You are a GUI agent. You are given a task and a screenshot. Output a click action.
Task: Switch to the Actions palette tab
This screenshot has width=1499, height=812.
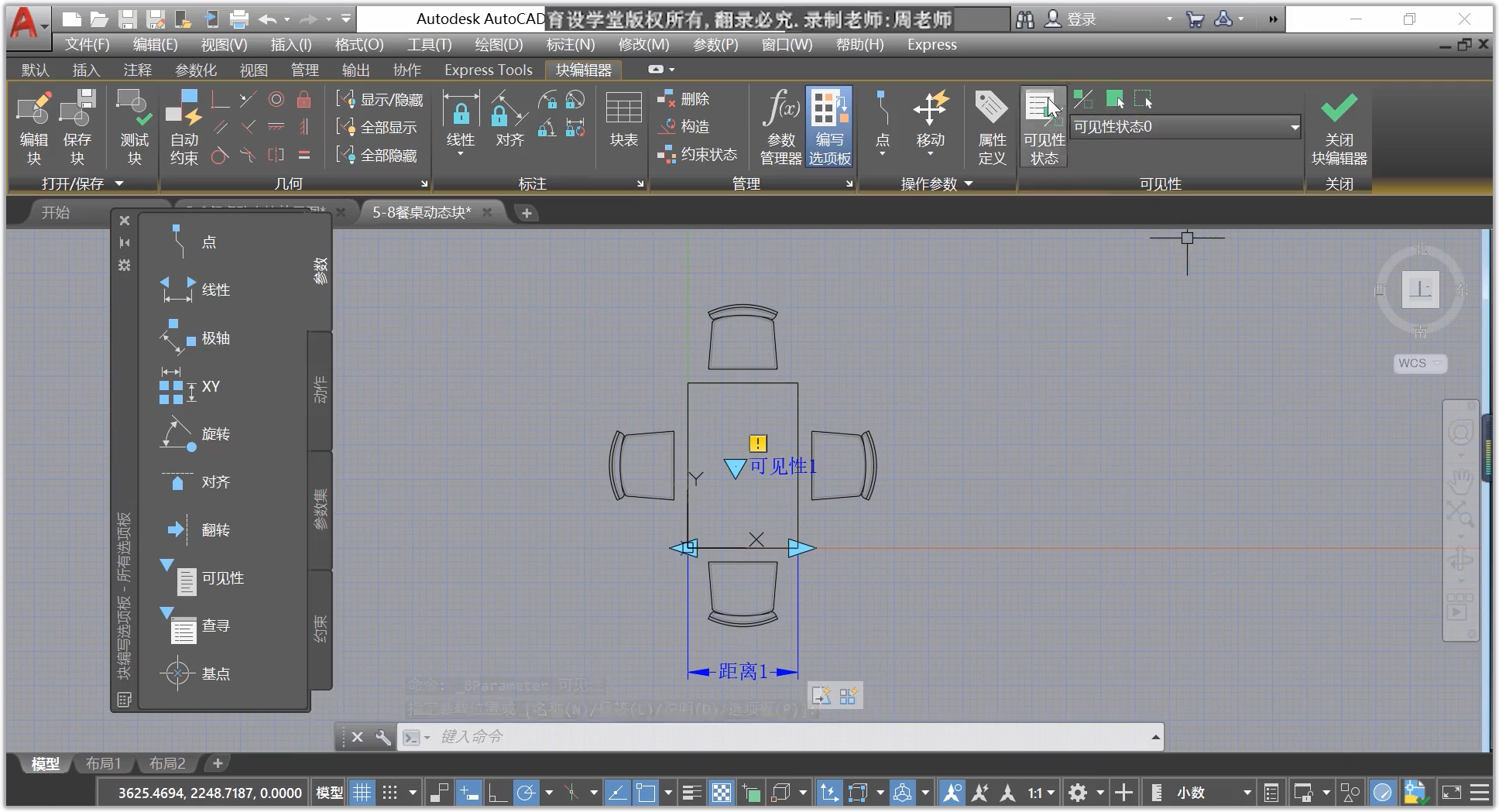(x=321, y=391)
